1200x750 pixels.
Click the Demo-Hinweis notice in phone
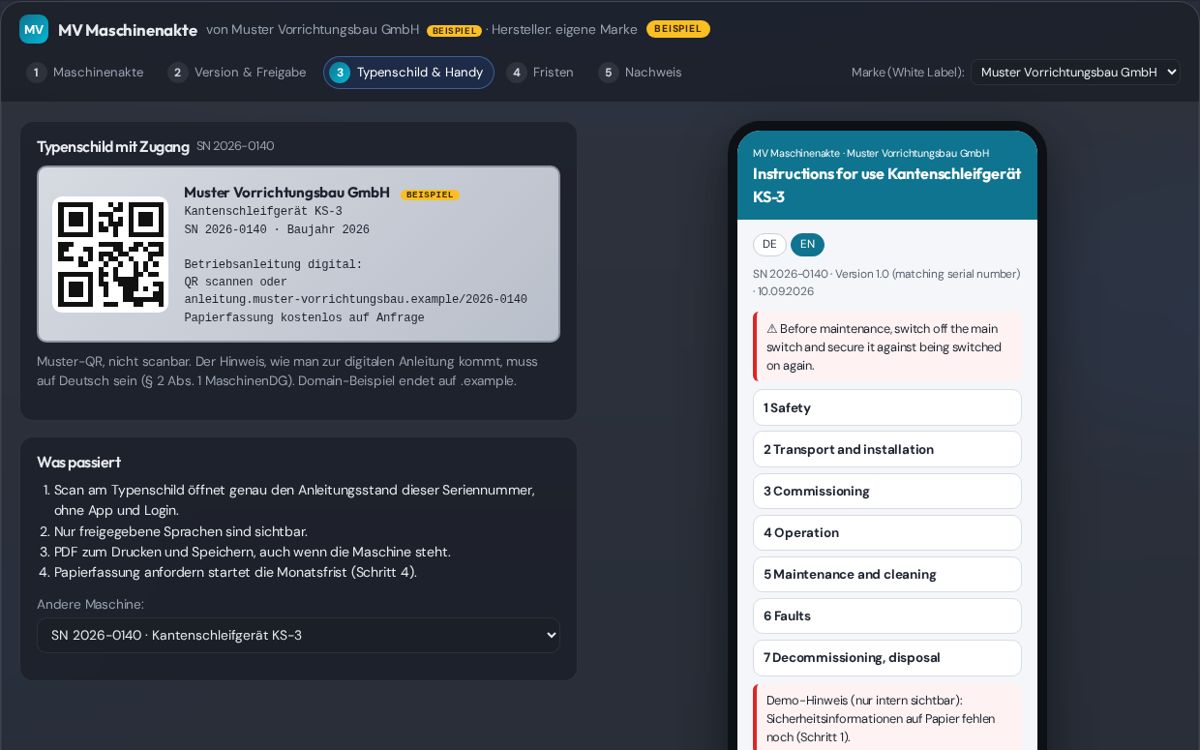[887, 718]
